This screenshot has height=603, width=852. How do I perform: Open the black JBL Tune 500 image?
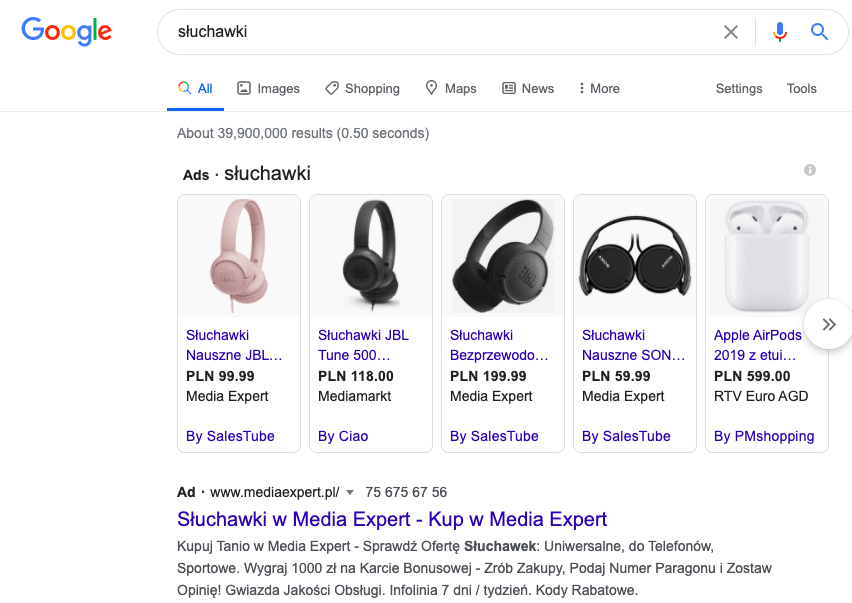[x=371, y=256]
